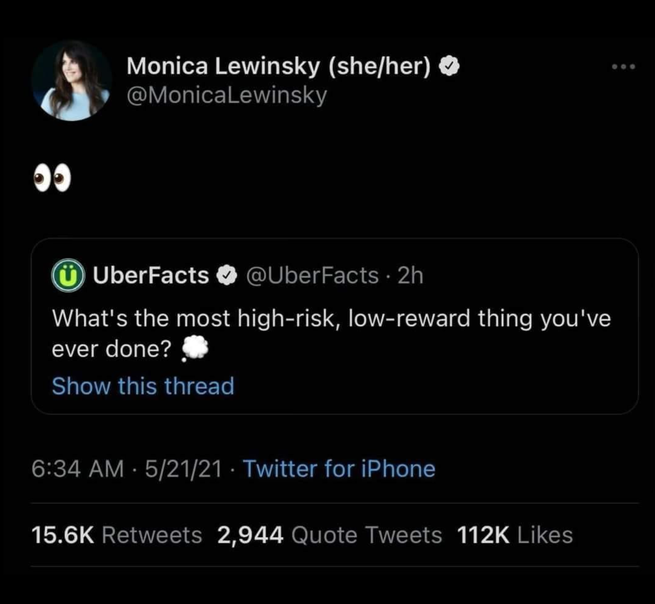View the 2,944 Quote Tweets

pyautogui.click(x=329, y=535)
